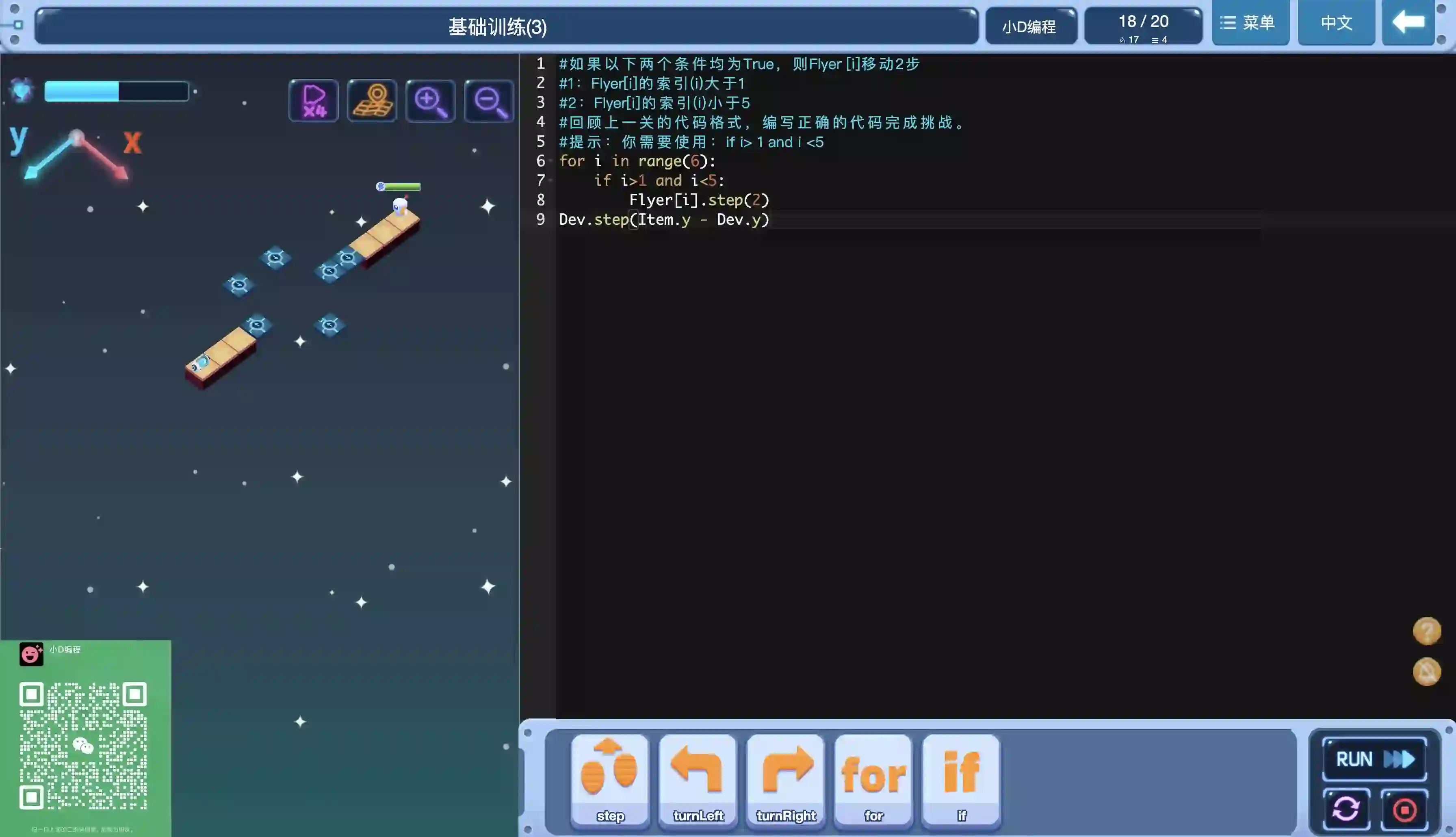Zoom in the game scene
Image resolution: width=1456 pixels, height=837 pixels.
tap(430, 101)
